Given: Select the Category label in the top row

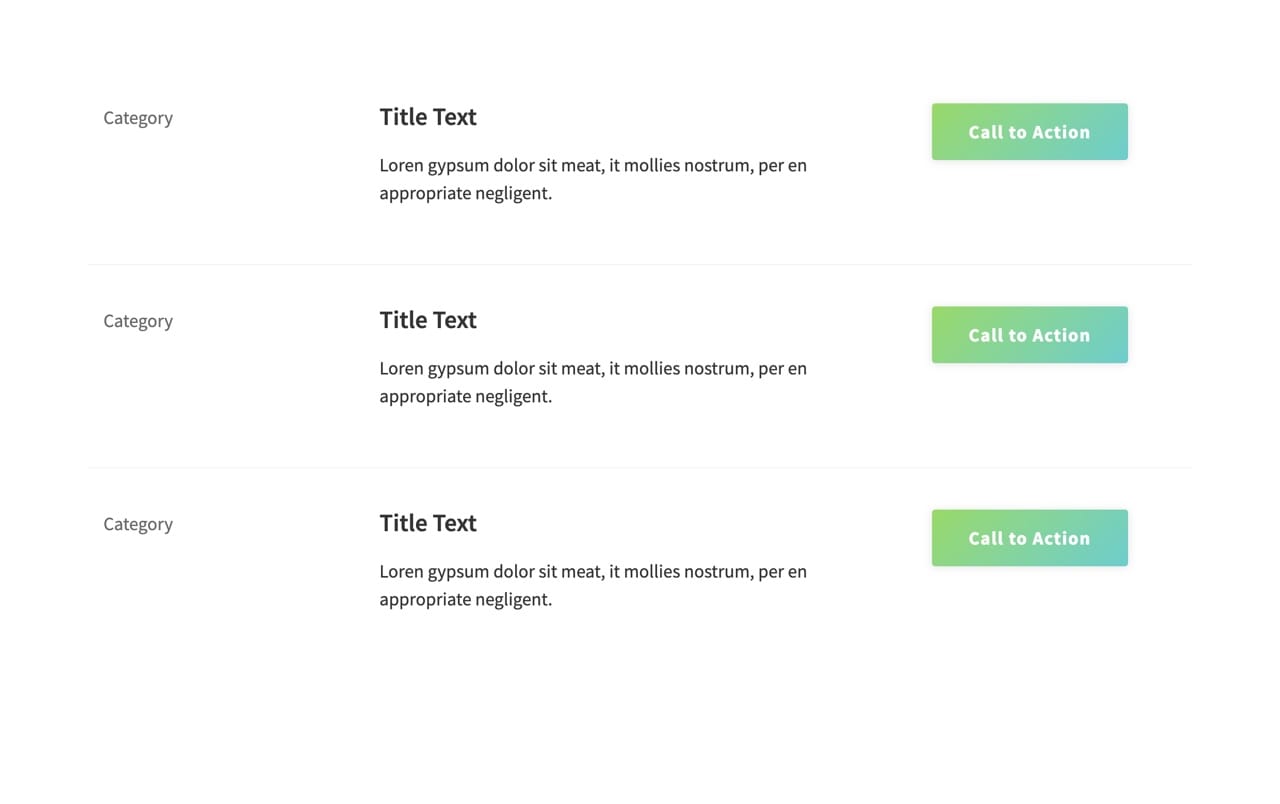Looking at the screenshot, I should [138, 118].
